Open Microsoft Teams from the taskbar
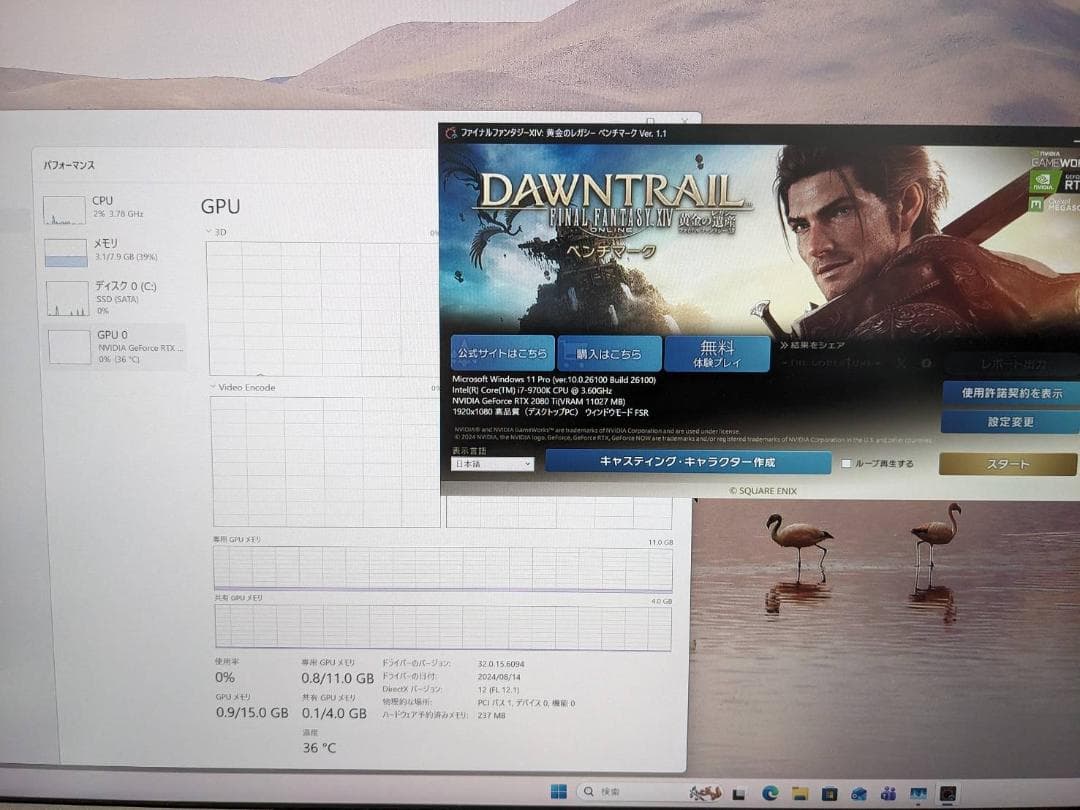Viewport: 1080px width, 810px height. point(889,792)
